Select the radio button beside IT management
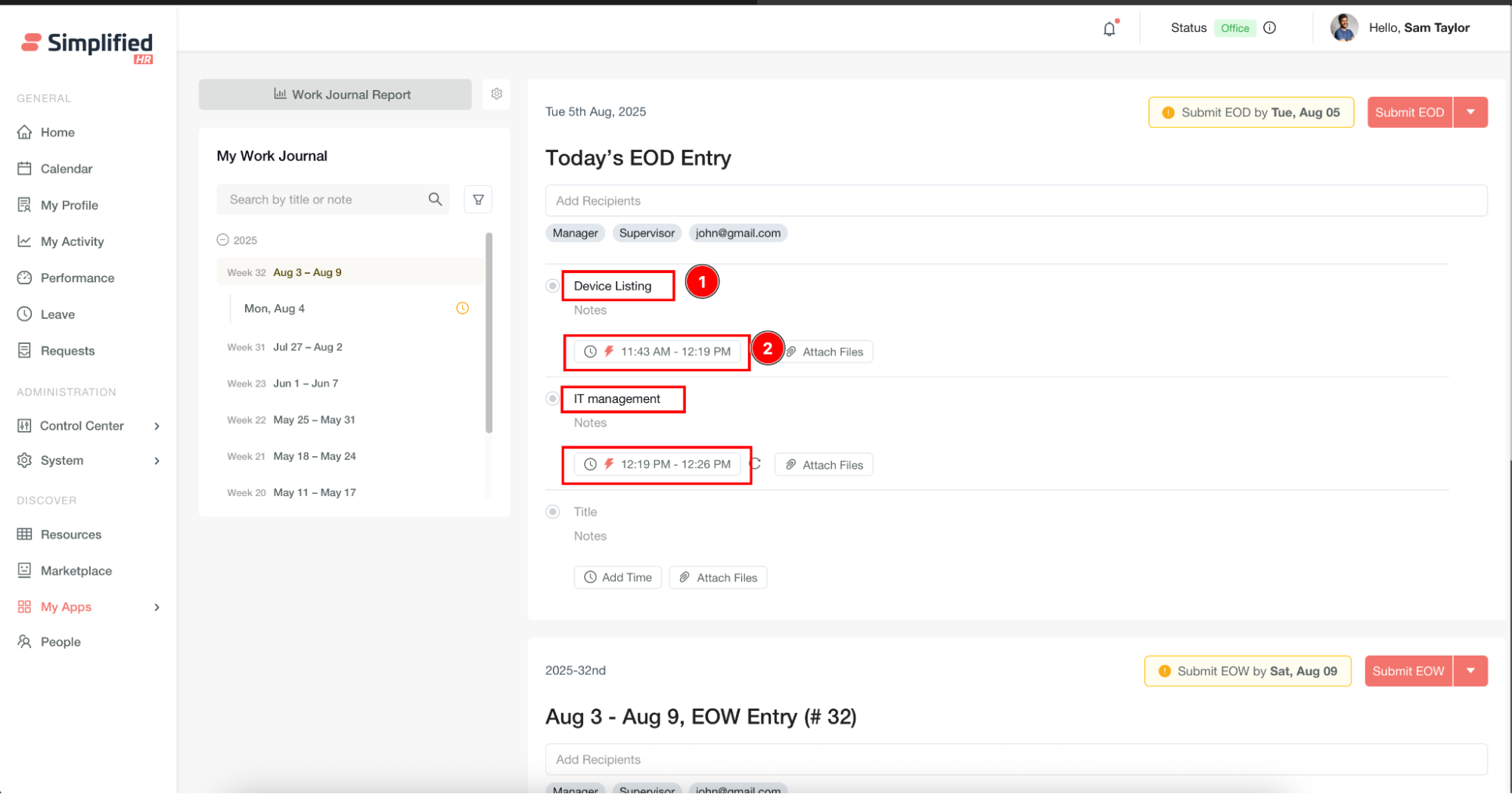 click(x=553, y=399)
